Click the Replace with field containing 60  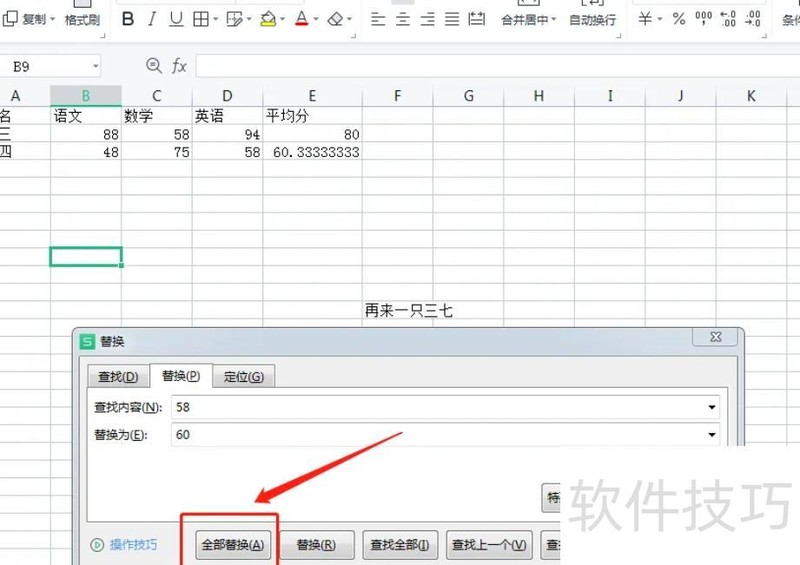click(x=445, y=434)
